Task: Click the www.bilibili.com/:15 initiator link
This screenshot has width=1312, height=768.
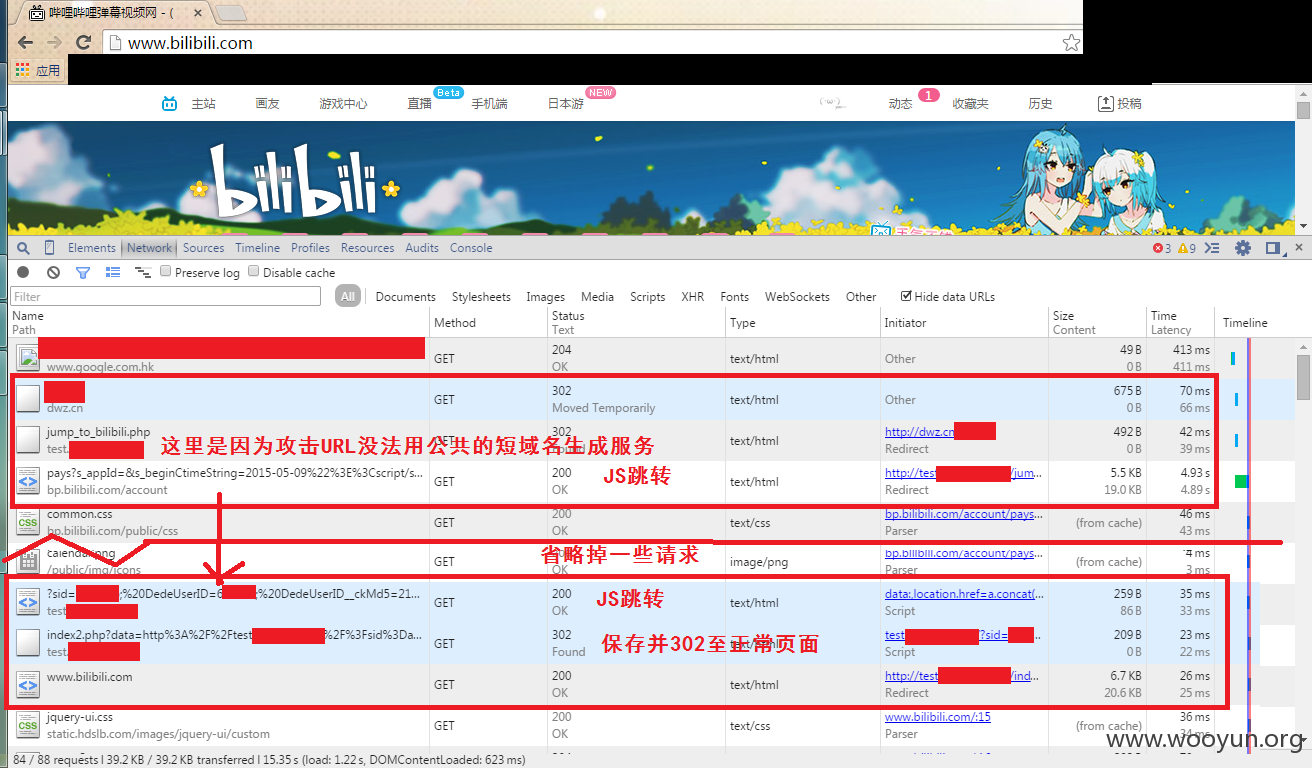Action: [938, 717]
